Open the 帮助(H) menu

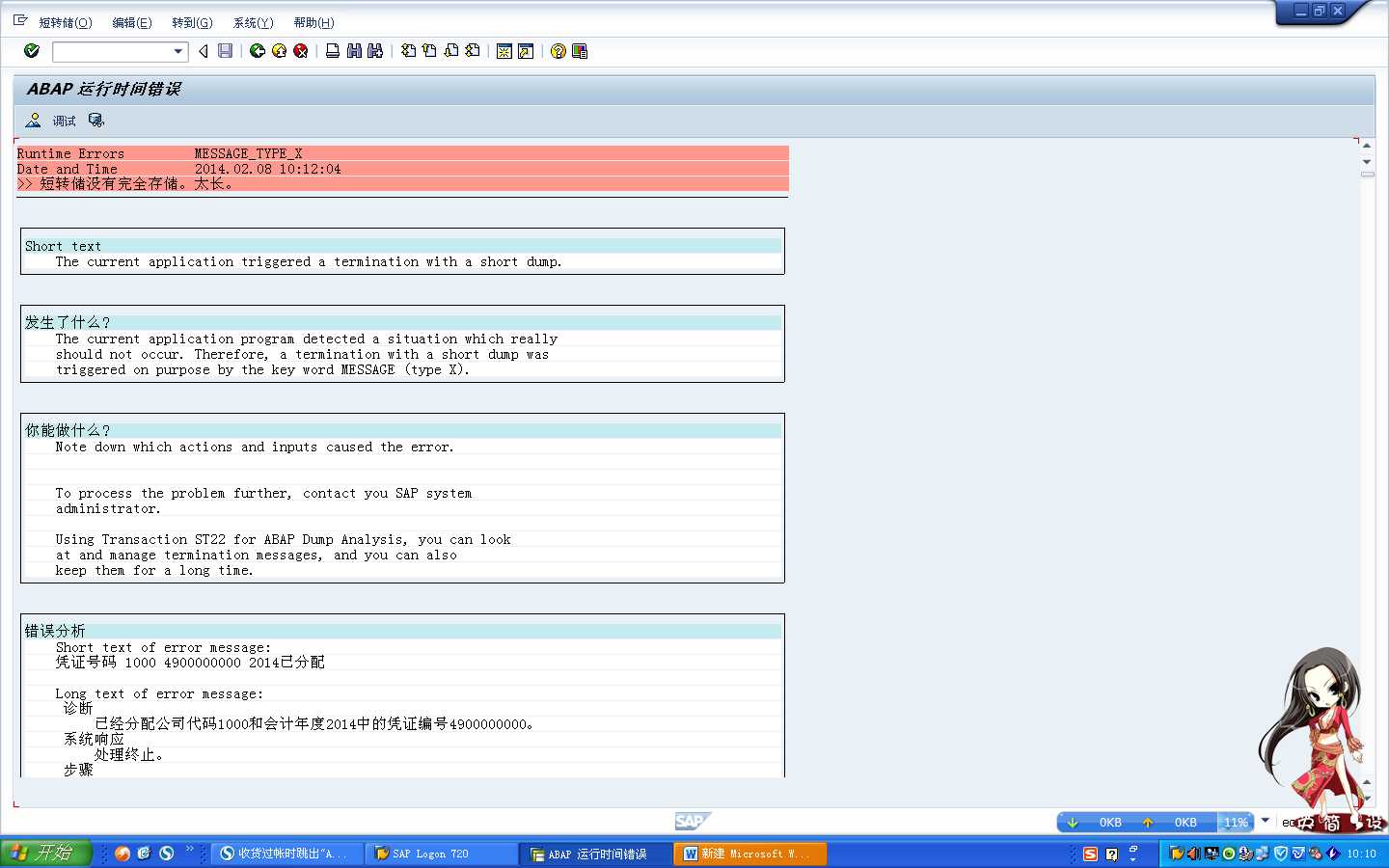point(313,22)
